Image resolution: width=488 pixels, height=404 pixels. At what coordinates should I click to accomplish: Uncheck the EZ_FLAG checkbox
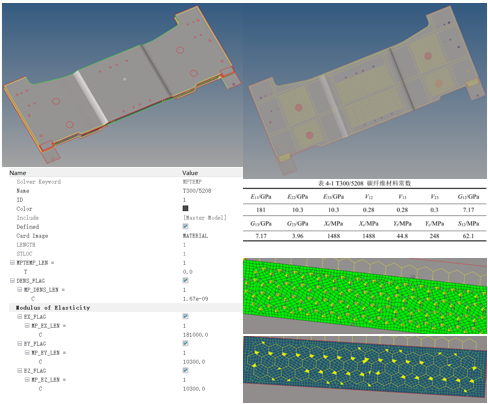pyautogui.click(x=185, y=370)
